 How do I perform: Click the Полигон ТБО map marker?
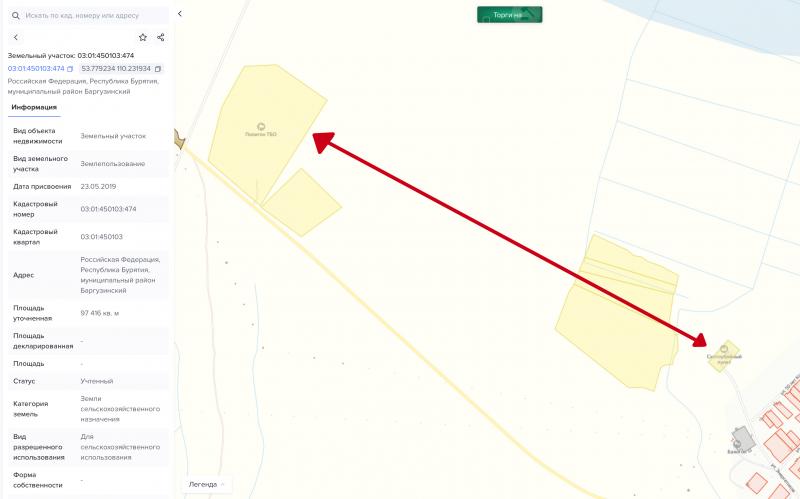click(x=261, y=127)
